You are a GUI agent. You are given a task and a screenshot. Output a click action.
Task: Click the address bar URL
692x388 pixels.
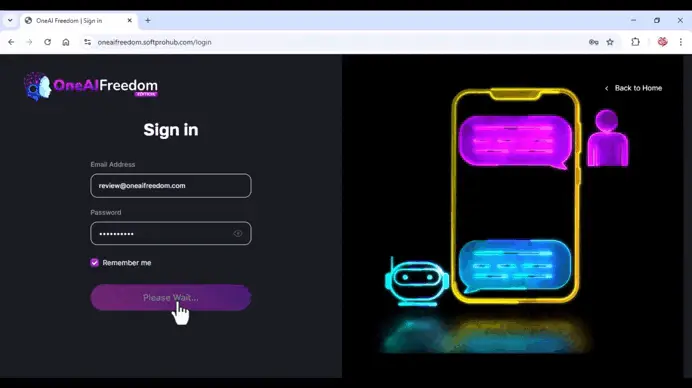[x=154, y=42]
